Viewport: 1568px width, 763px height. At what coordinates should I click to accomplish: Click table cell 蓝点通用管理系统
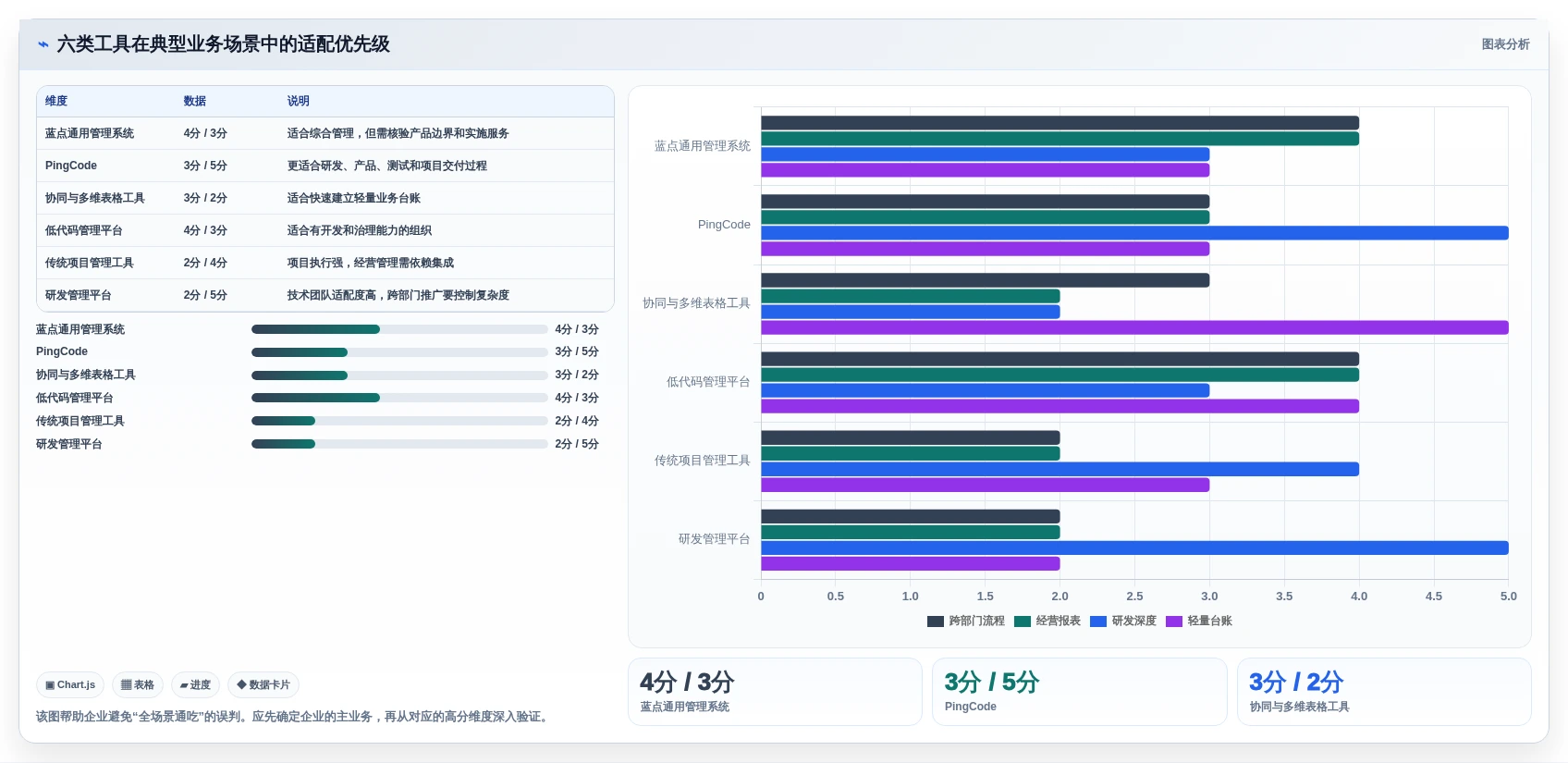tap(90, 133)
